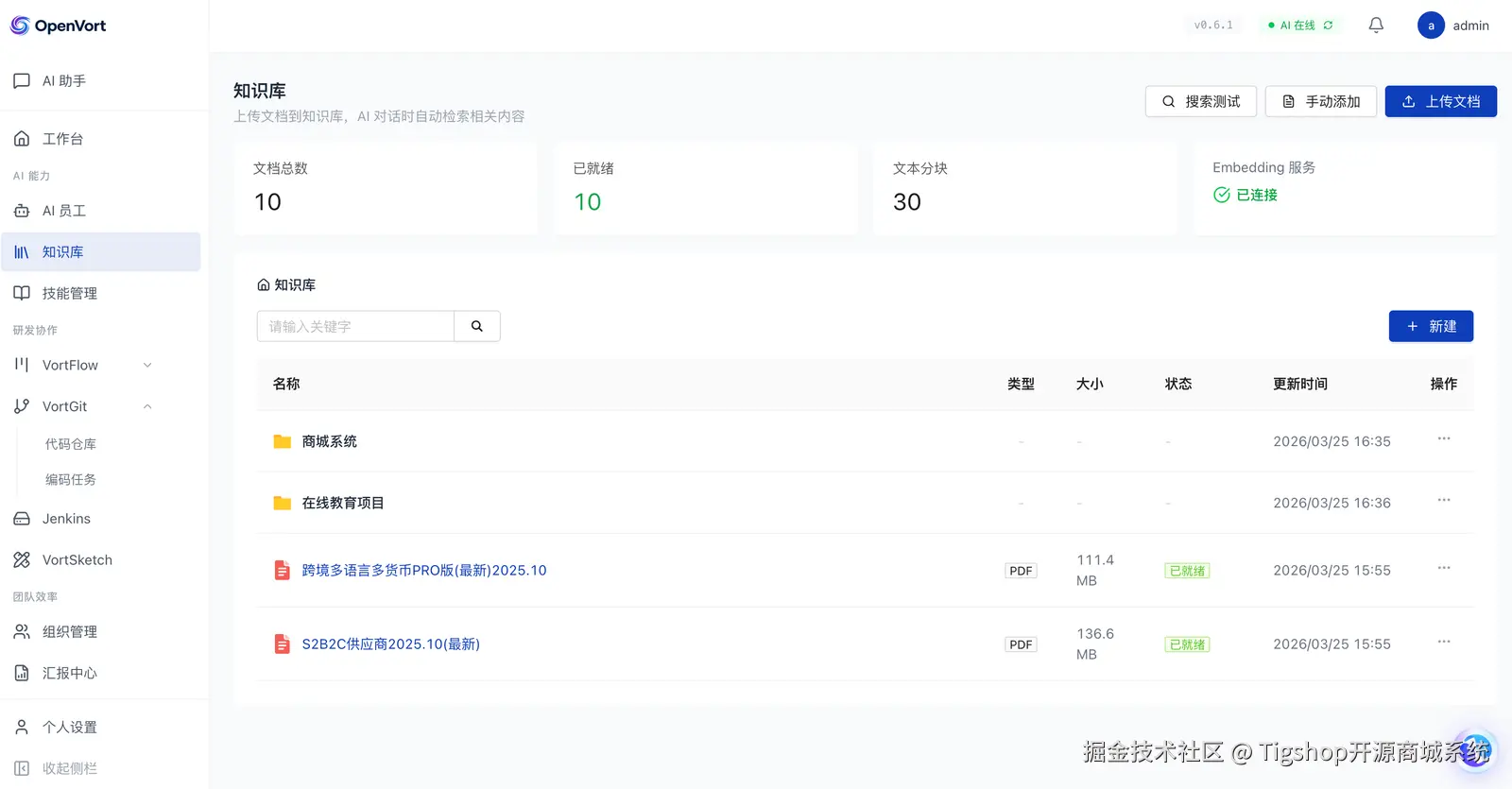Open more actions for S2B2C document
Image resolution: width=1512 pixels, height=789 pixels.
[x=1444, y=642]
